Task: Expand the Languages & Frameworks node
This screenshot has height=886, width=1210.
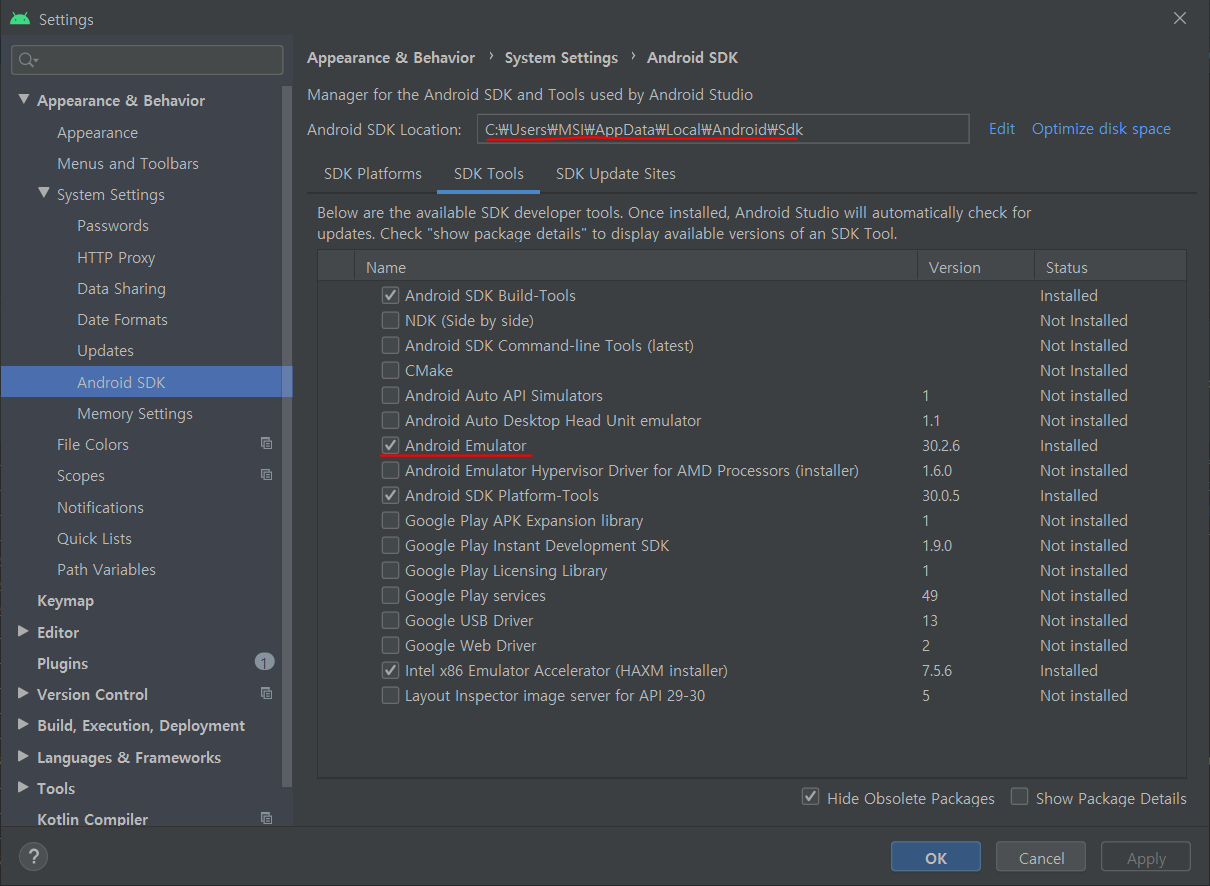Action: tap(24, 757)
